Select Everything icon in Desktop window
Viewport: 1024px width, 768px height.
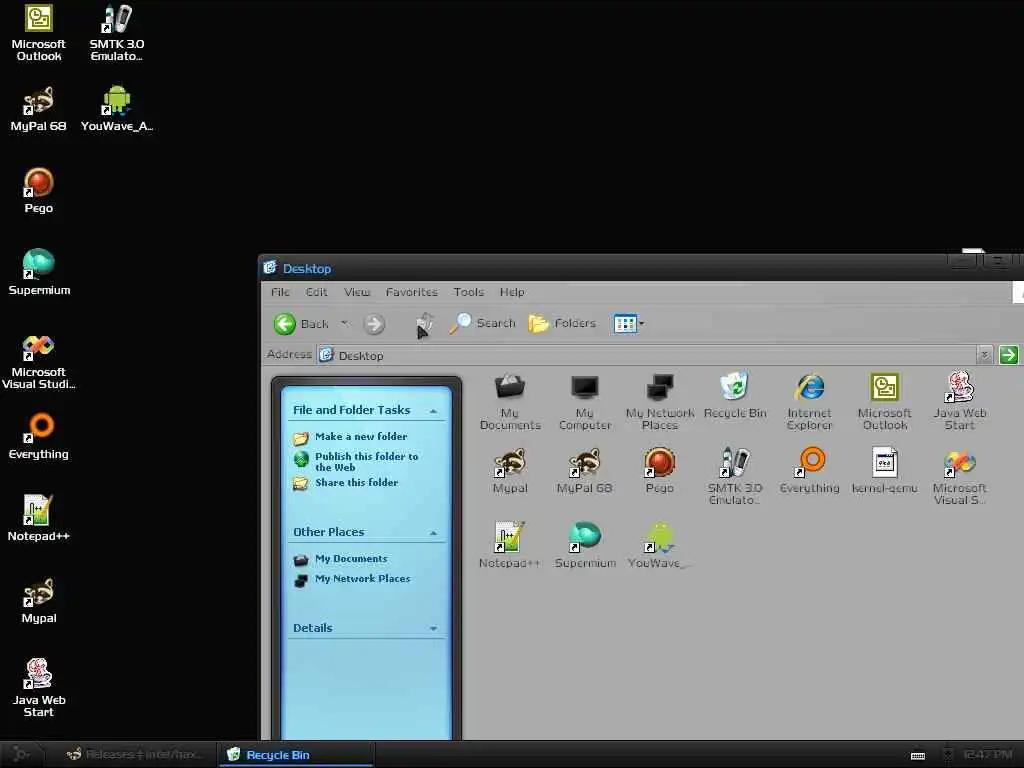point(810,471)
